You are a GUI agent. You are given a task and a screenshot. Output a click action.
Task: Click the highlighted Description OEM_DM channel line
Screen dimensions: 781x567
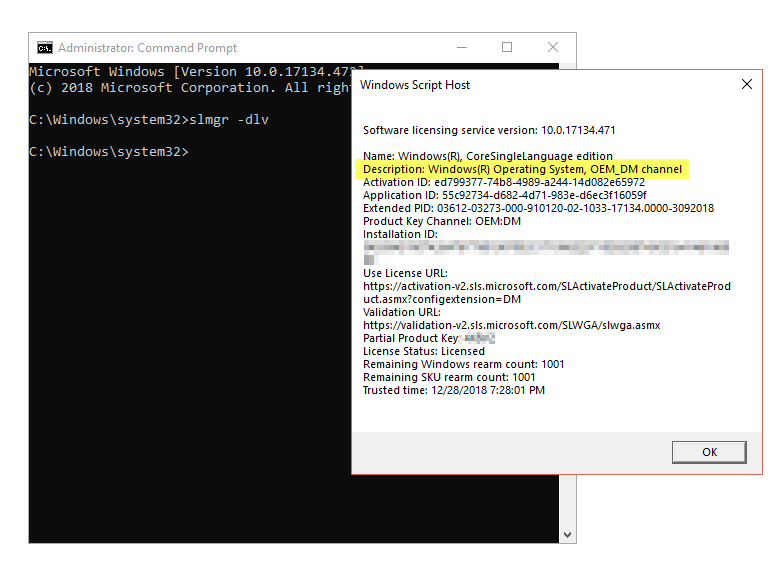pos(522,169)
